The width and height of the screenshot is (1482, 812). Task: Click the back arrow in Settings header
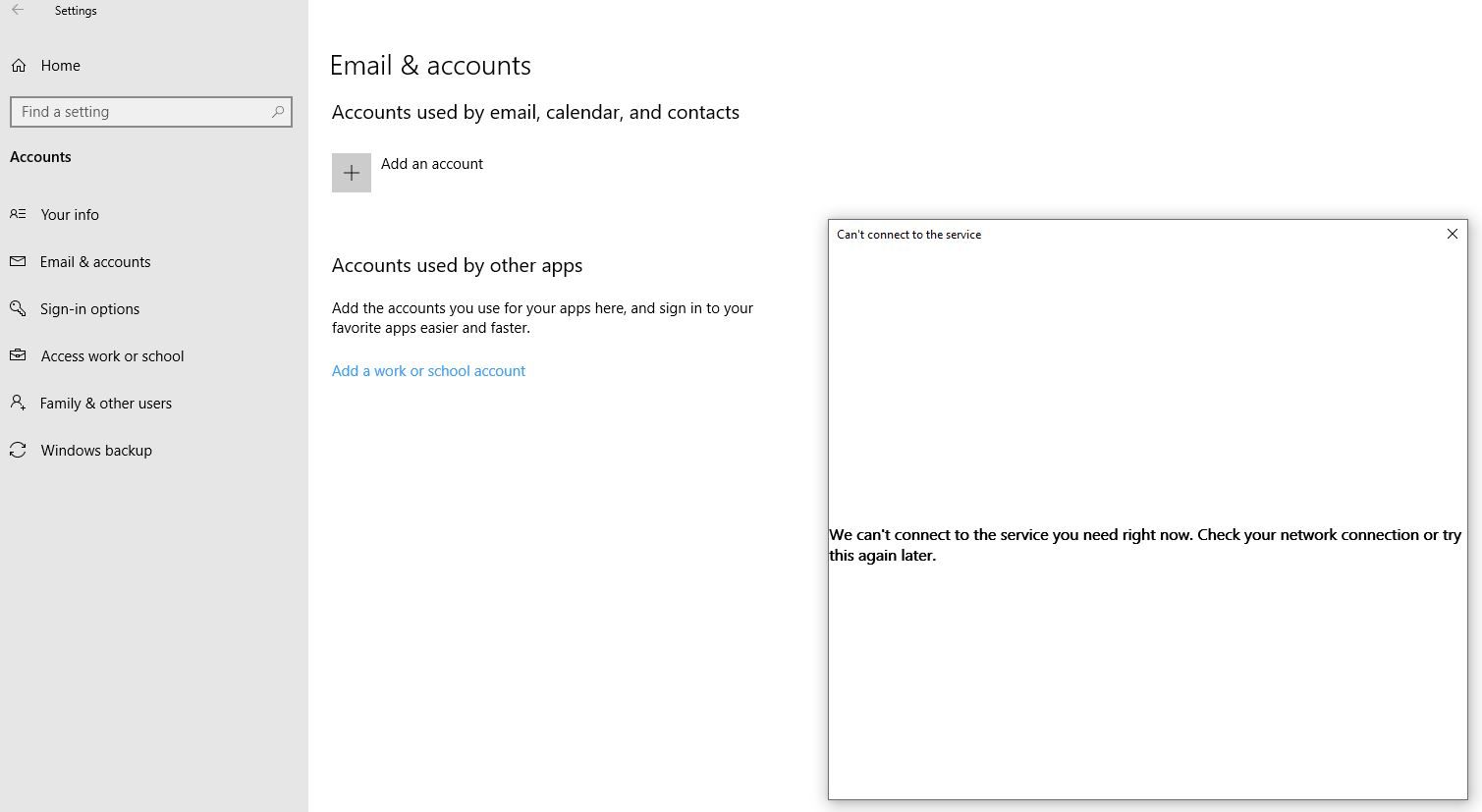click(x=18, y=11)
